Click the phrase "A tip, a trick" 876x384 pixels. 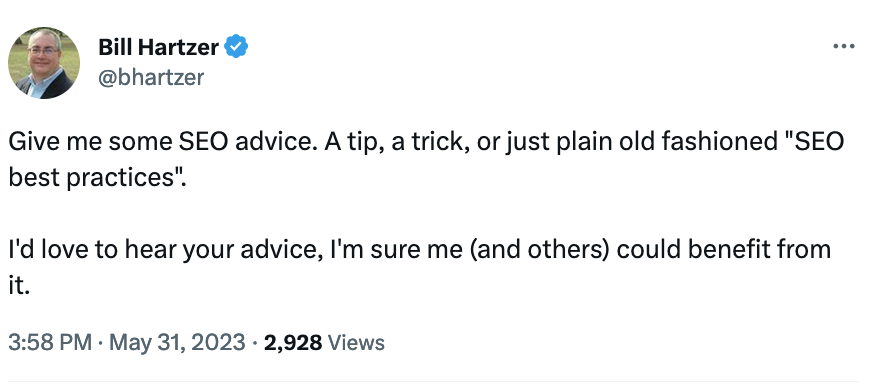(x=392, y=142)
